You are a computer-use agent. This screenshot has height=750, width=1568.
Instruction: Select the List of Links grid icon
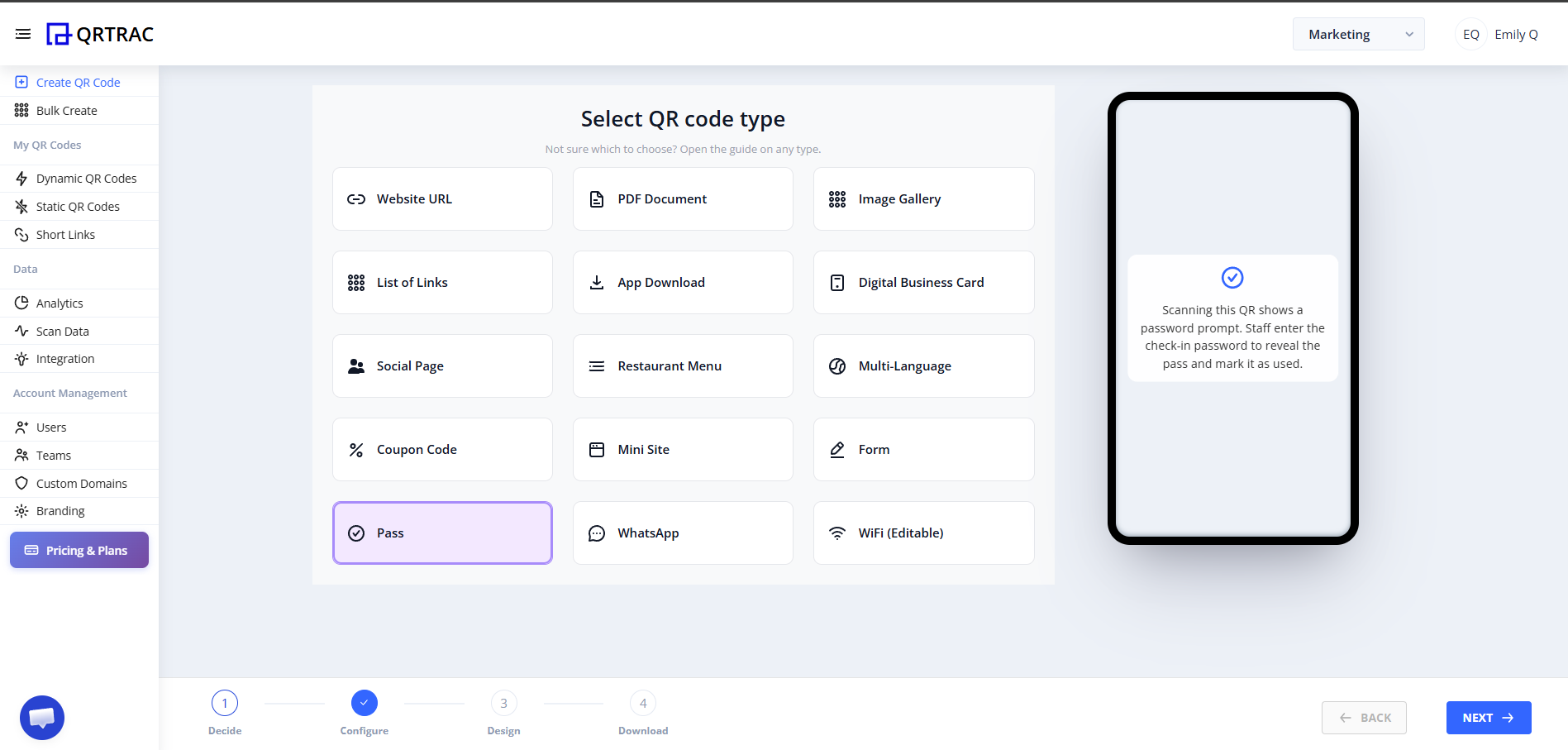point(356,283)
